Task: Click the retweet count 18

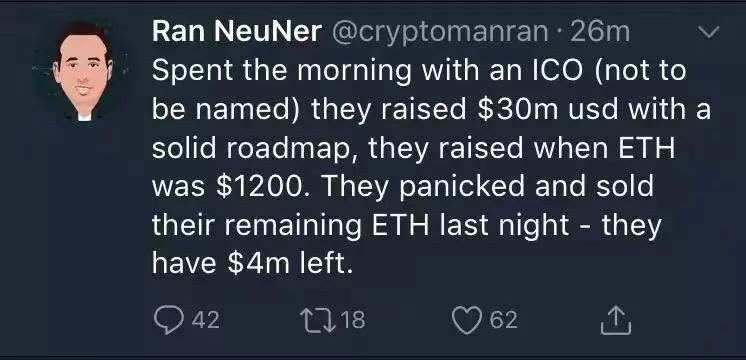Action: coord(353,320)
